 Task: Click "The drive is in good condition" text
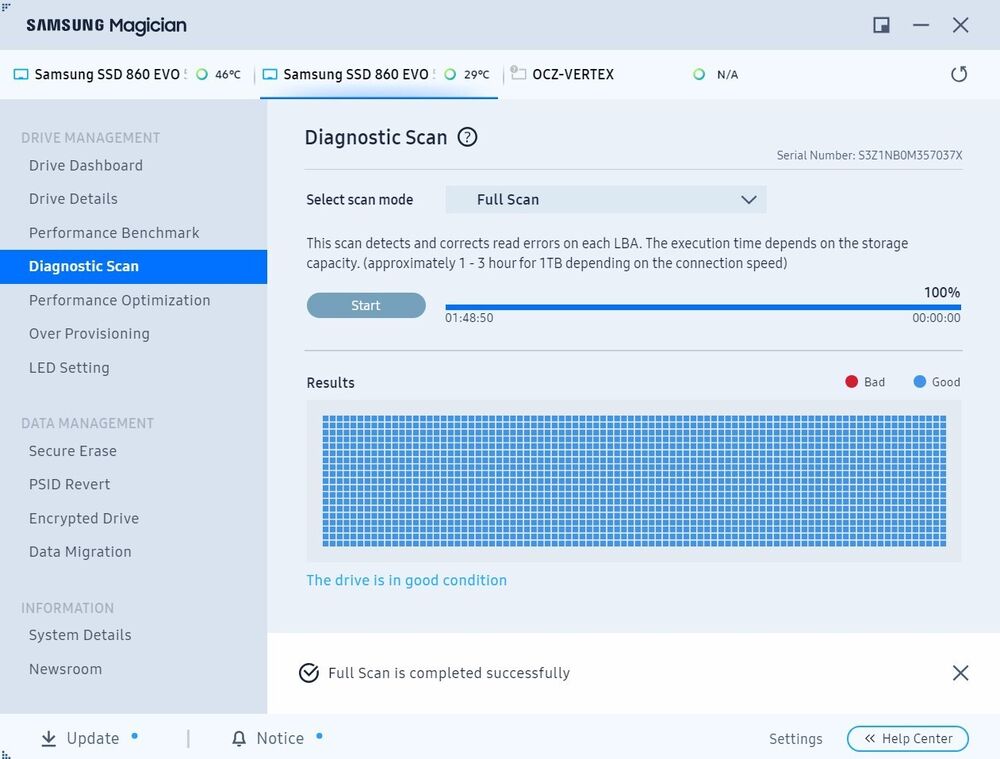406,580
